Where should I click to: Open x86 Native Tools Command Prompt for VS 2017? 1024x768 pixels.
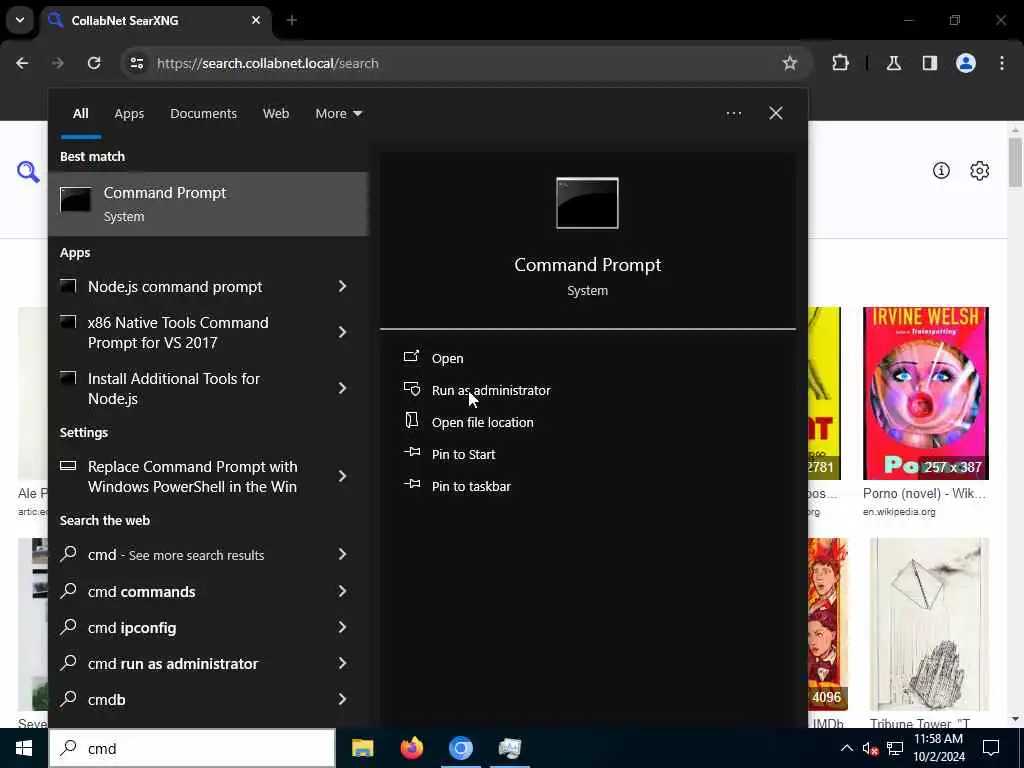pyautogui.click(x=178, y=332)
